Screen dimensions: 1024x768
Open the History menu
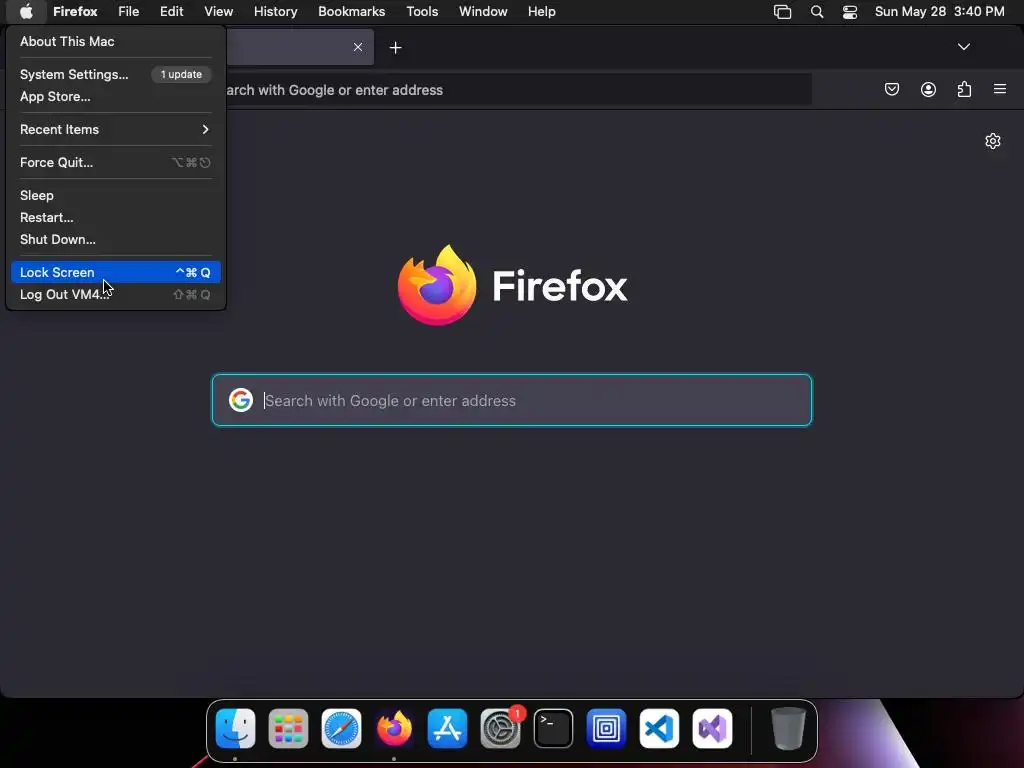tap(275, 11)
